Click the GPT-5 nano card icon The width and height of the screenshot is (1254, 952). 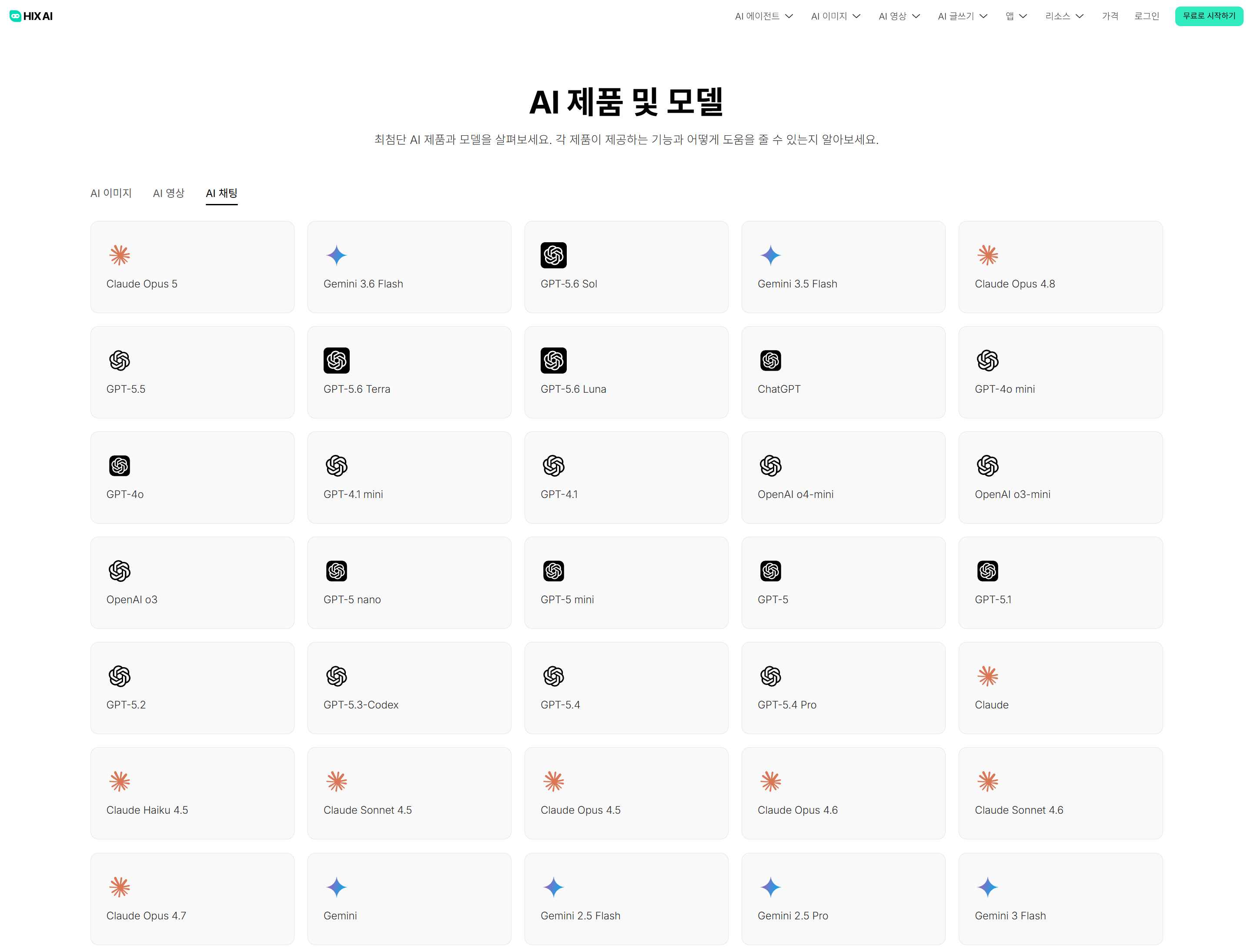point(337,571)
